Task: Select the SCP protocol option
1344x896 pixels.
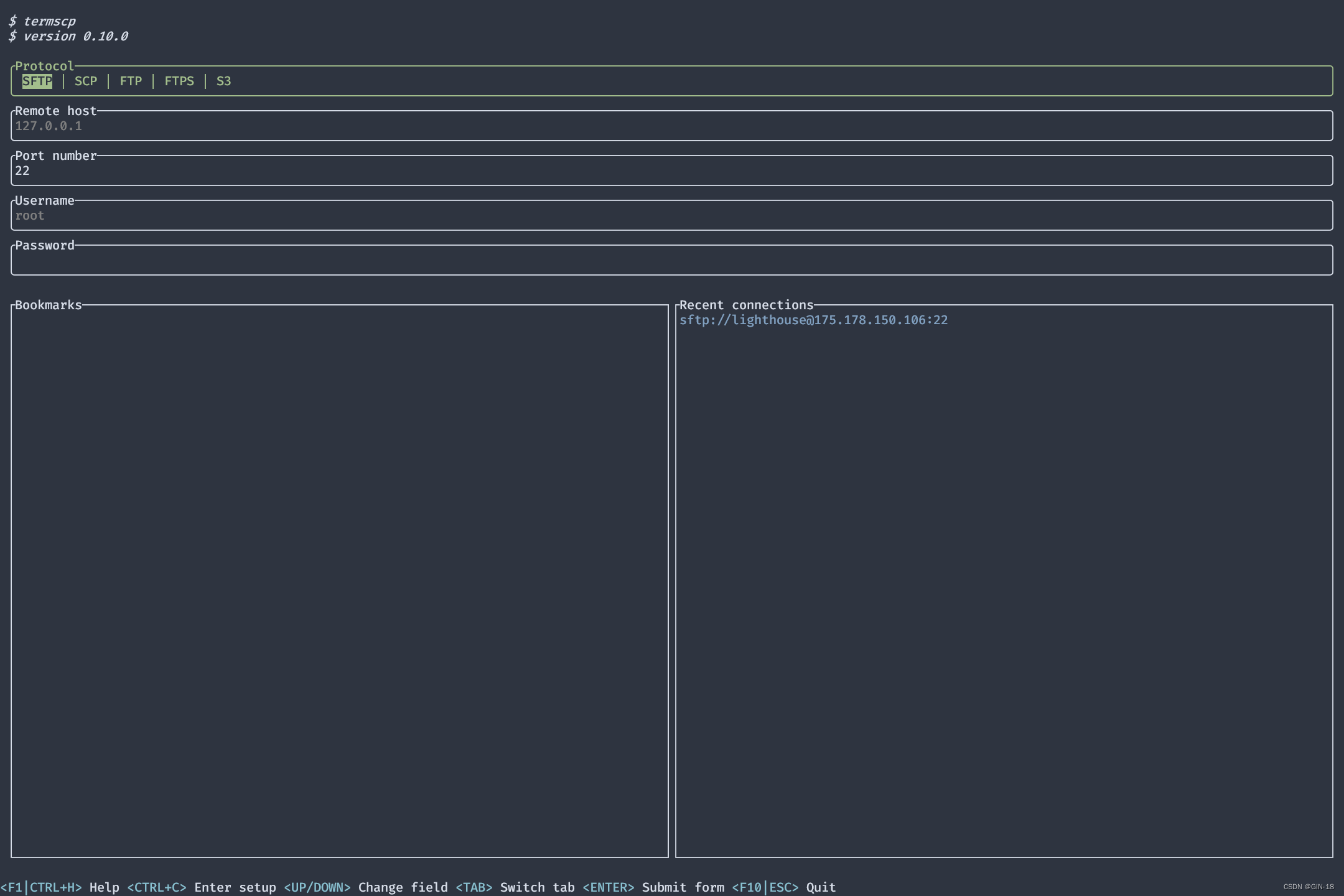Action: (x=86, y=82)
